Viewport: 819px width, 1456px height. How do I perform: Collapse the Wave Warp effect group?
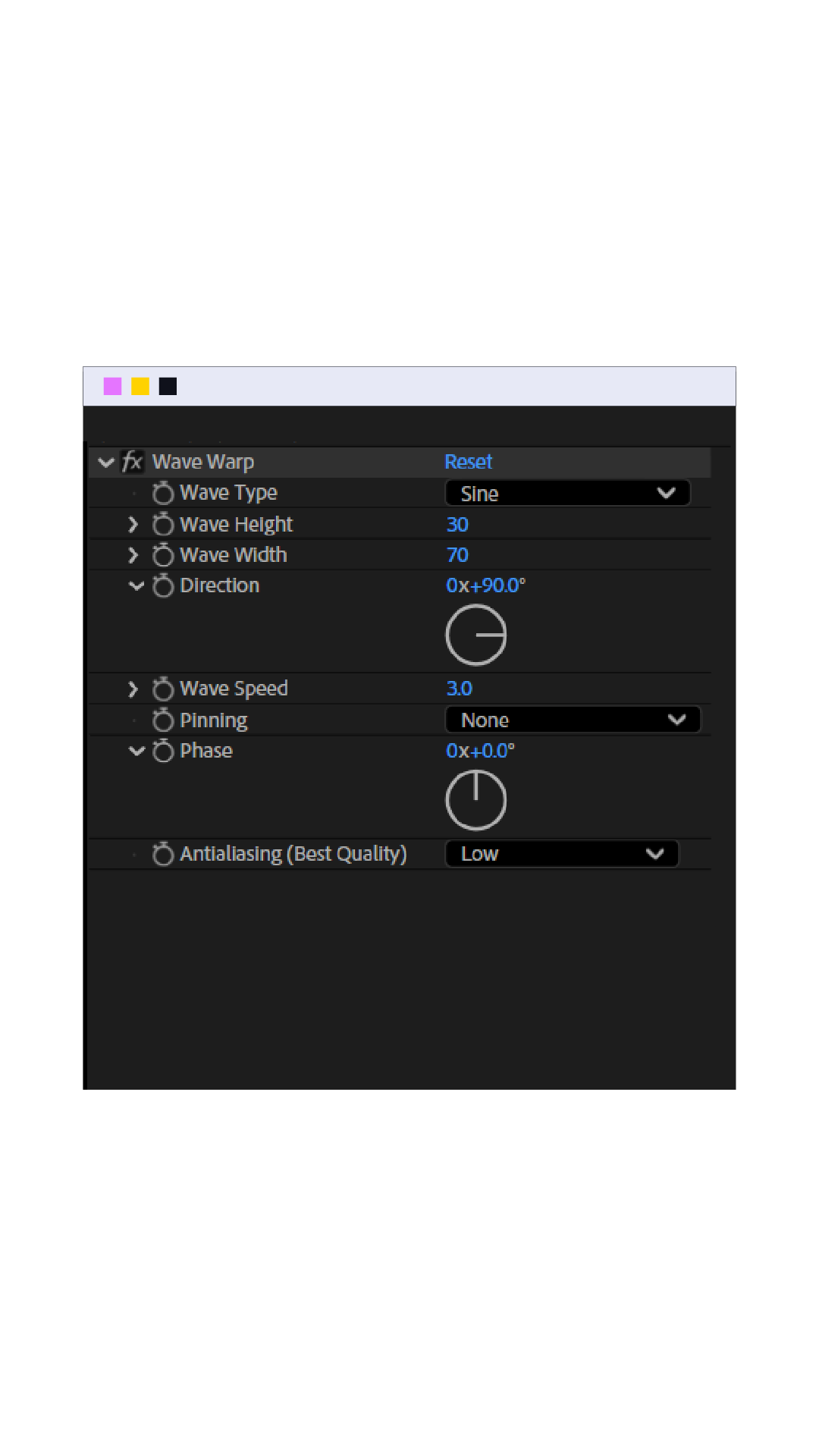(106, 462)
